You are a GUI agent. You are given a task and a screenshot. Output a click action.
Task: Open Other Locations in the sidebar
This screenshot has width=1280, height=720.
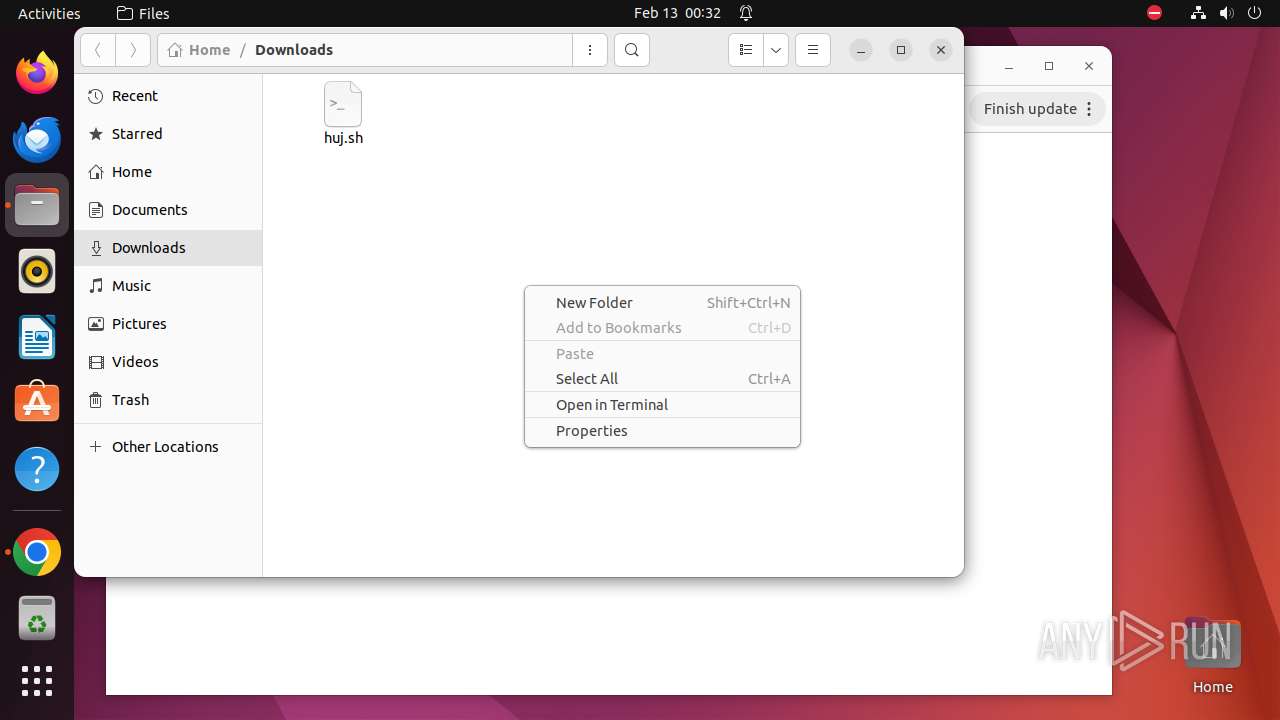(x=168, y=447)
